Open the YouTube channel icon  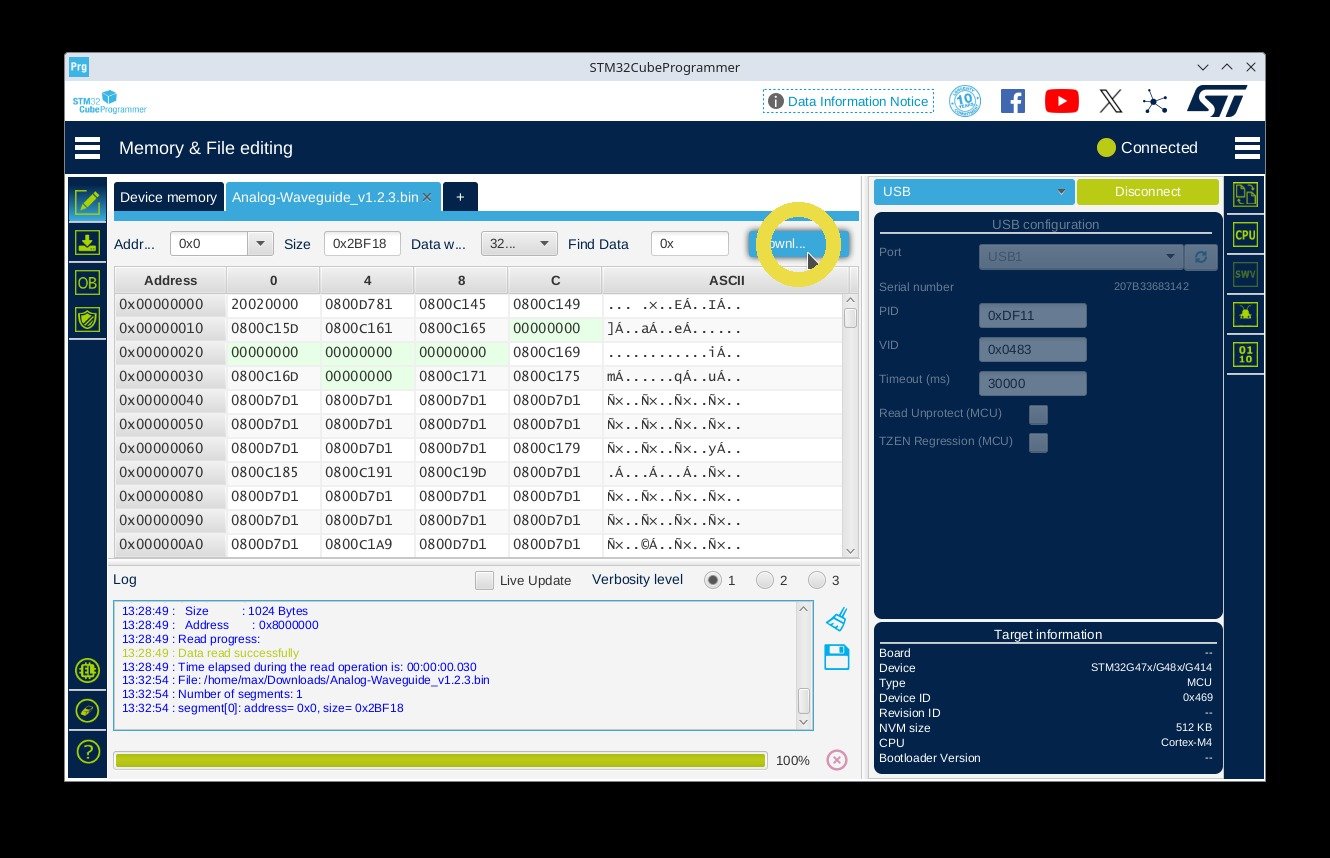pos(1062,101)
